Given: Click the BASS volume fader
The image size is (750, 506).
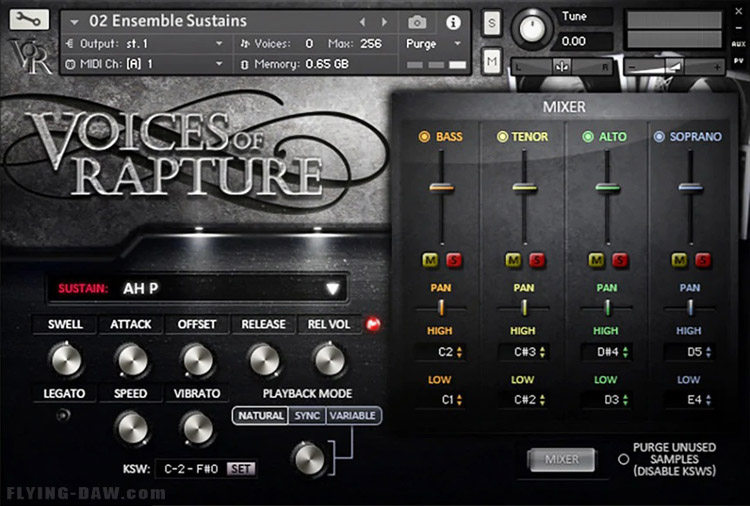Looking at the screenshot, I should click(441, 188).
